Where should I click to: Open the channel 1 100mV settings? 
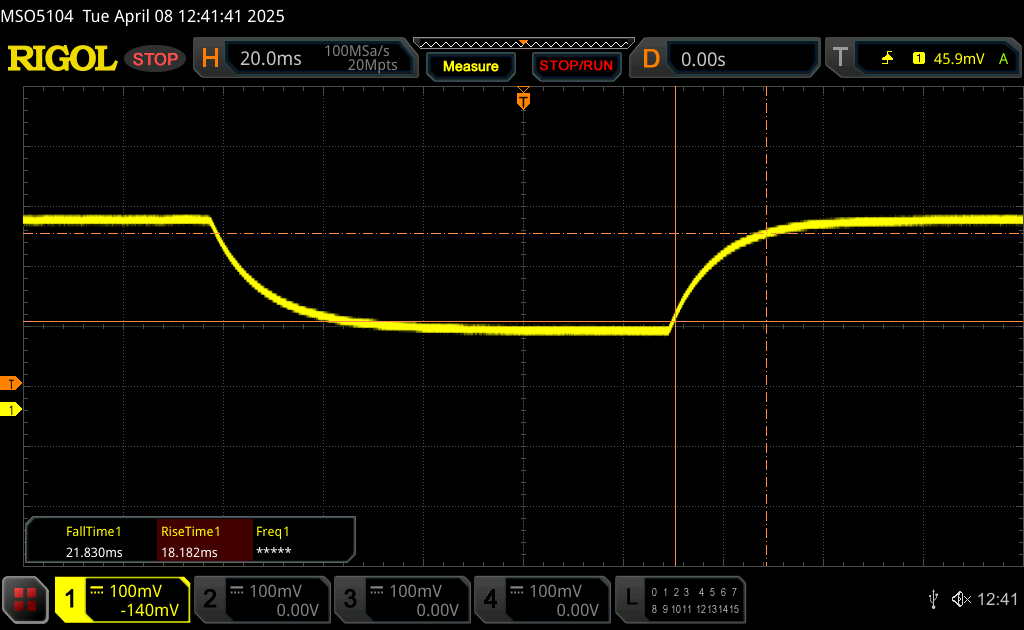coord(122,599)
